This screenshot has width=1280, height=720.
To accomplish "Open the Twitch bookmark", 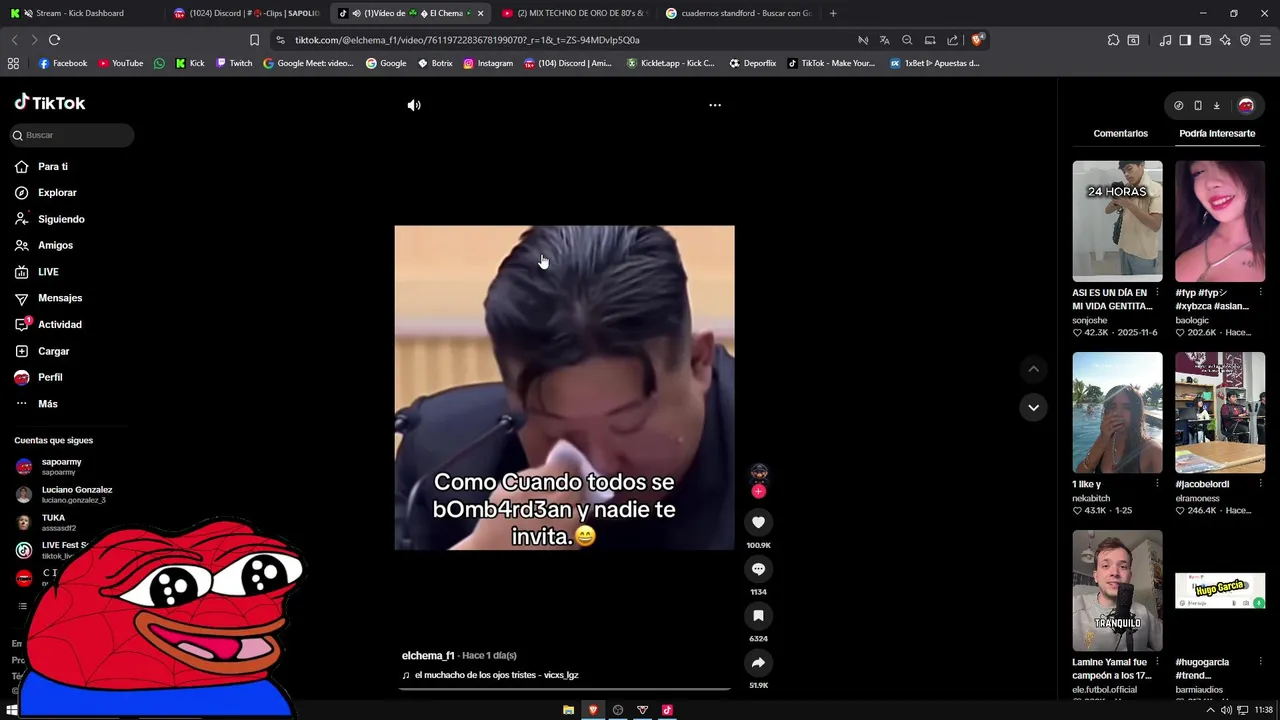I will pos(234,63).
